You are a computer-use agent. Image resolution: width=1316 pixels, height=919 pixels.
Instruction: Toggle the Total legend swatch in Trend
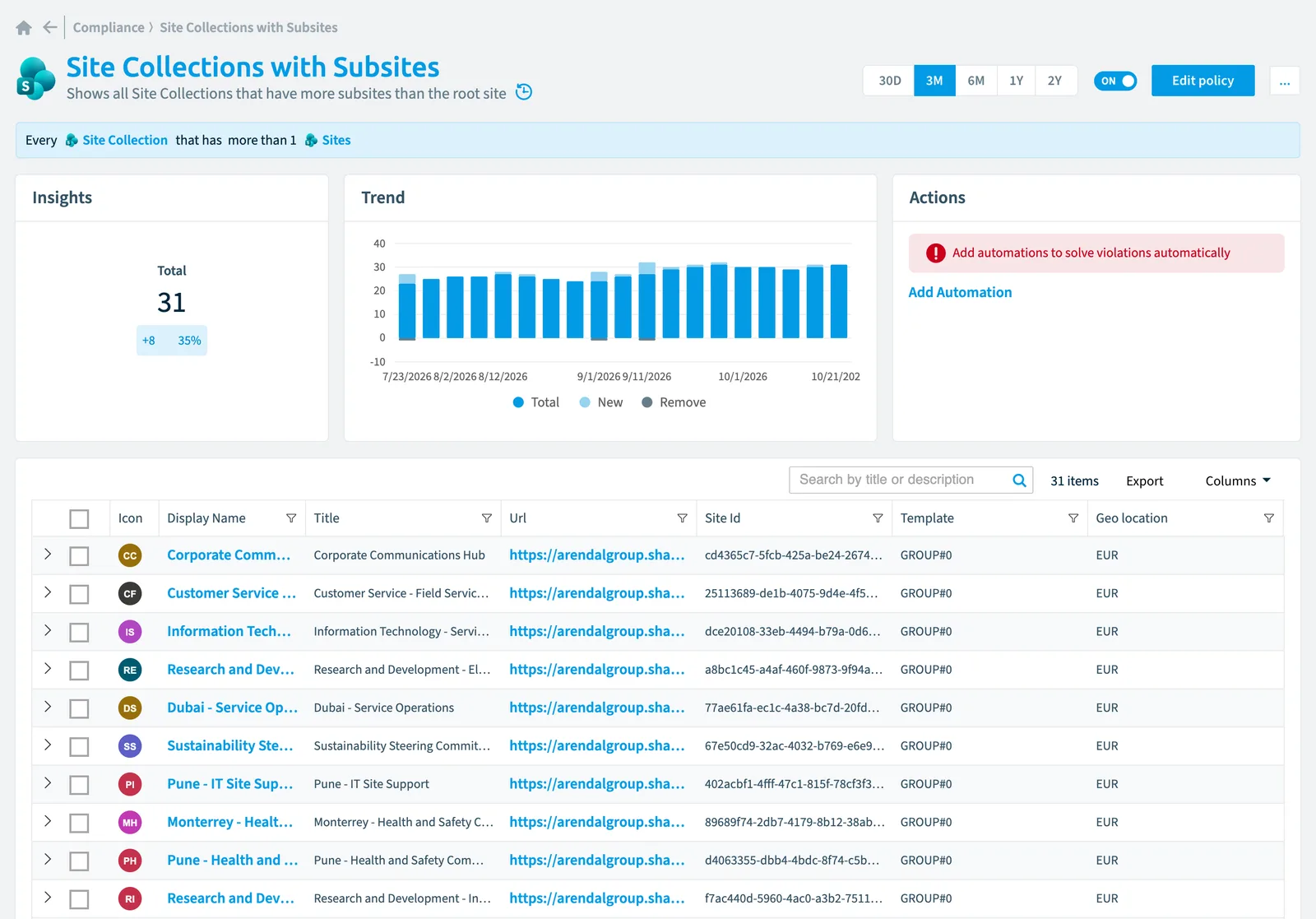click(x=518, y=402)
